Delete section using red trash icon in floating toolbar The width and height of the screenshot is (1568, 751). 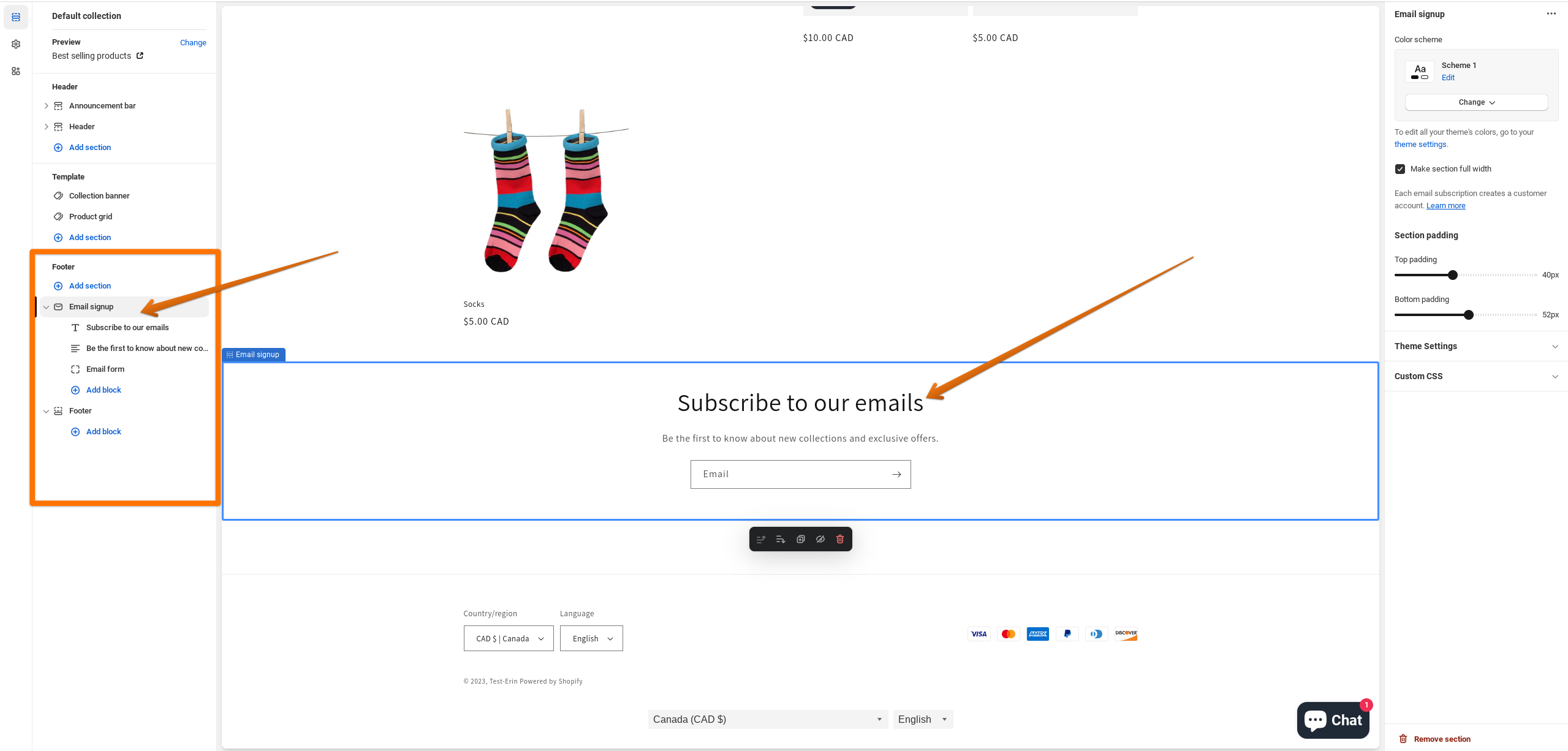[x=840, y=539]
